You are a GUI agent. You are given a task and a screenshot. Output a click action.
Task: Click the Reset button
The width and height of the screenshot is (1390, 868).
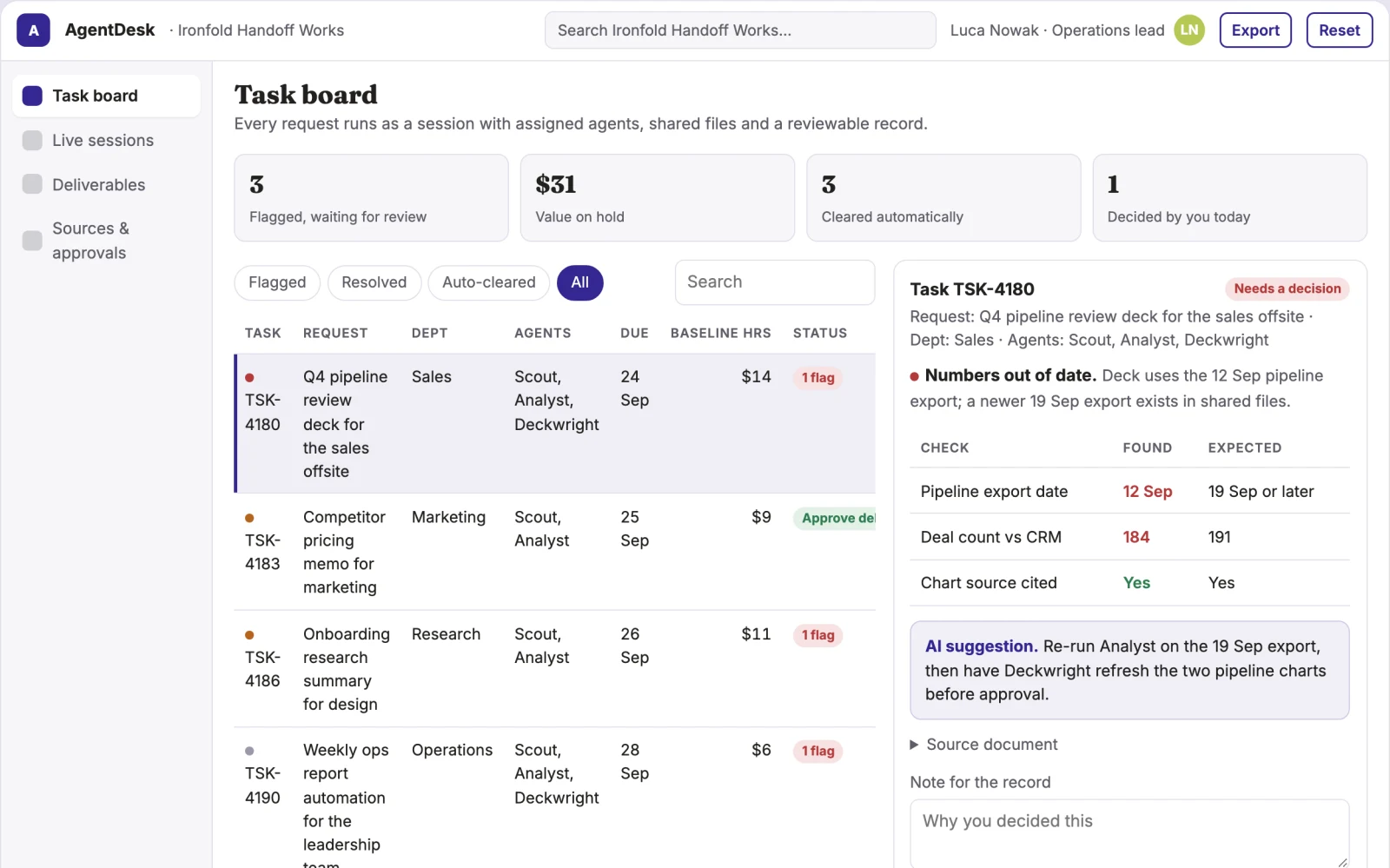(1340, 30)
